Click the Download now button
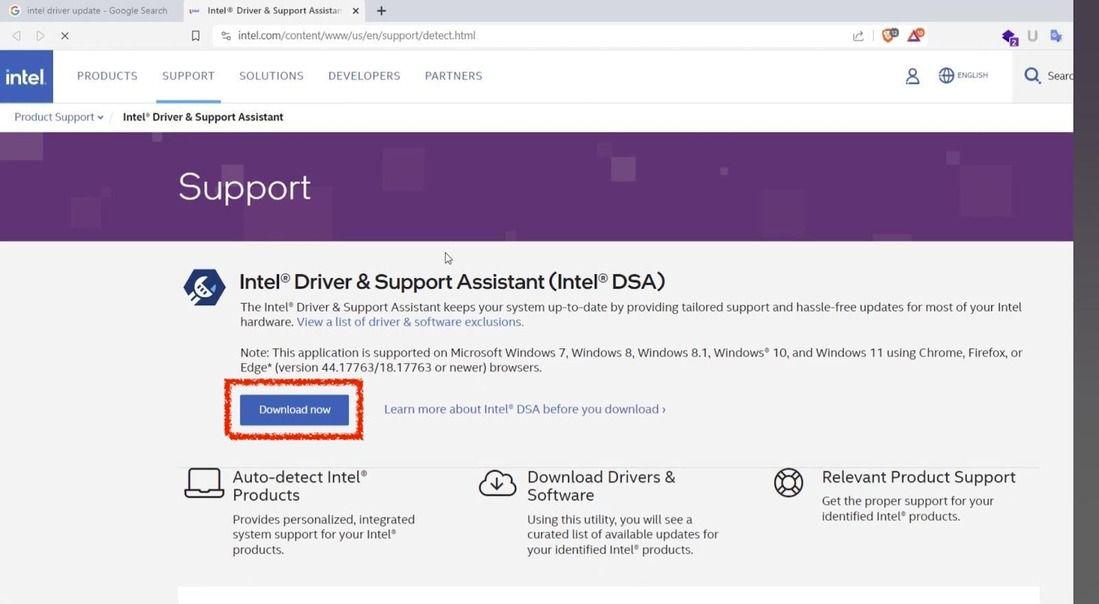 [294, 410]
